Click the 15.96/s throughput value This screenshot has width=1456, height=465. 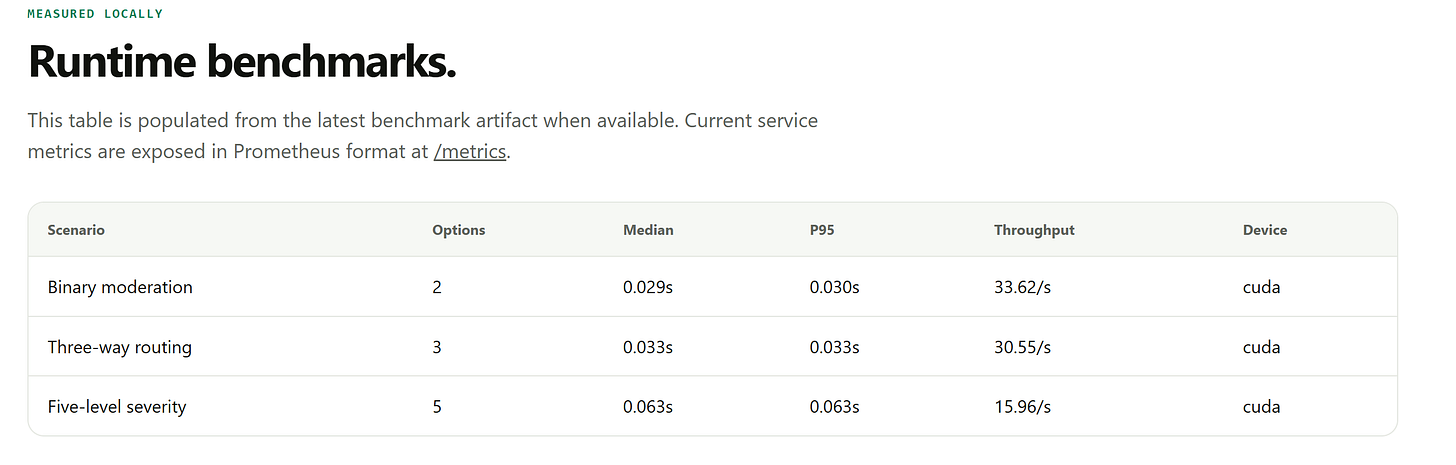click(x=1022, y=407)
